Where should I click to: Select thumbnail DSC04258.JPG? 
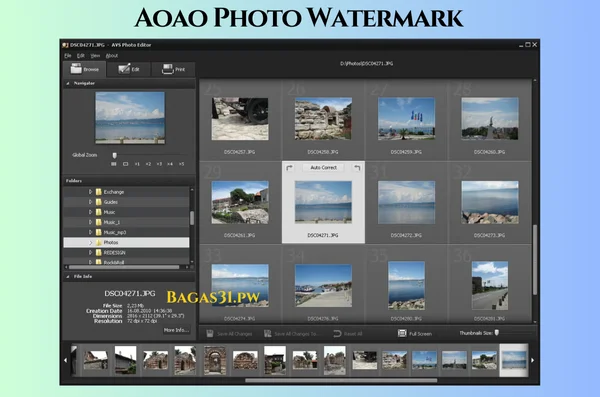click(323, 119)
